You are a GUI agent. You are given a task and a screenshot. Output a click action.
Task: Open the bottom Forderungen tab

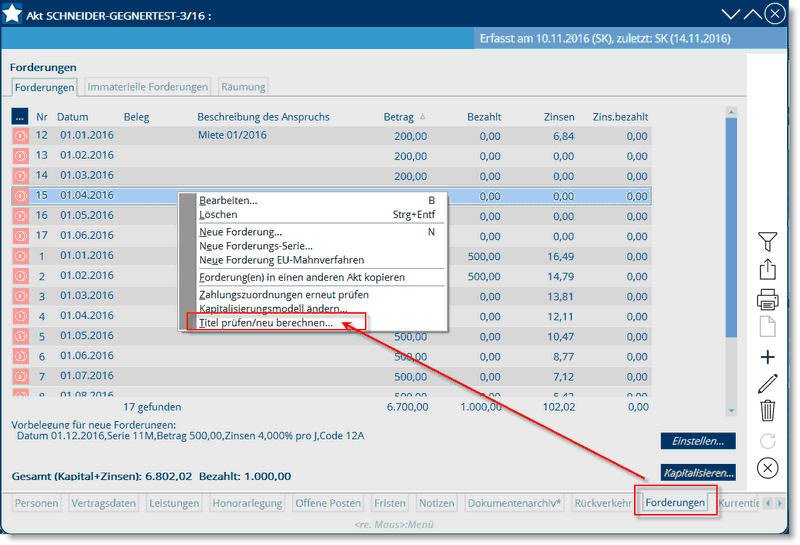(x=675, y=503)
